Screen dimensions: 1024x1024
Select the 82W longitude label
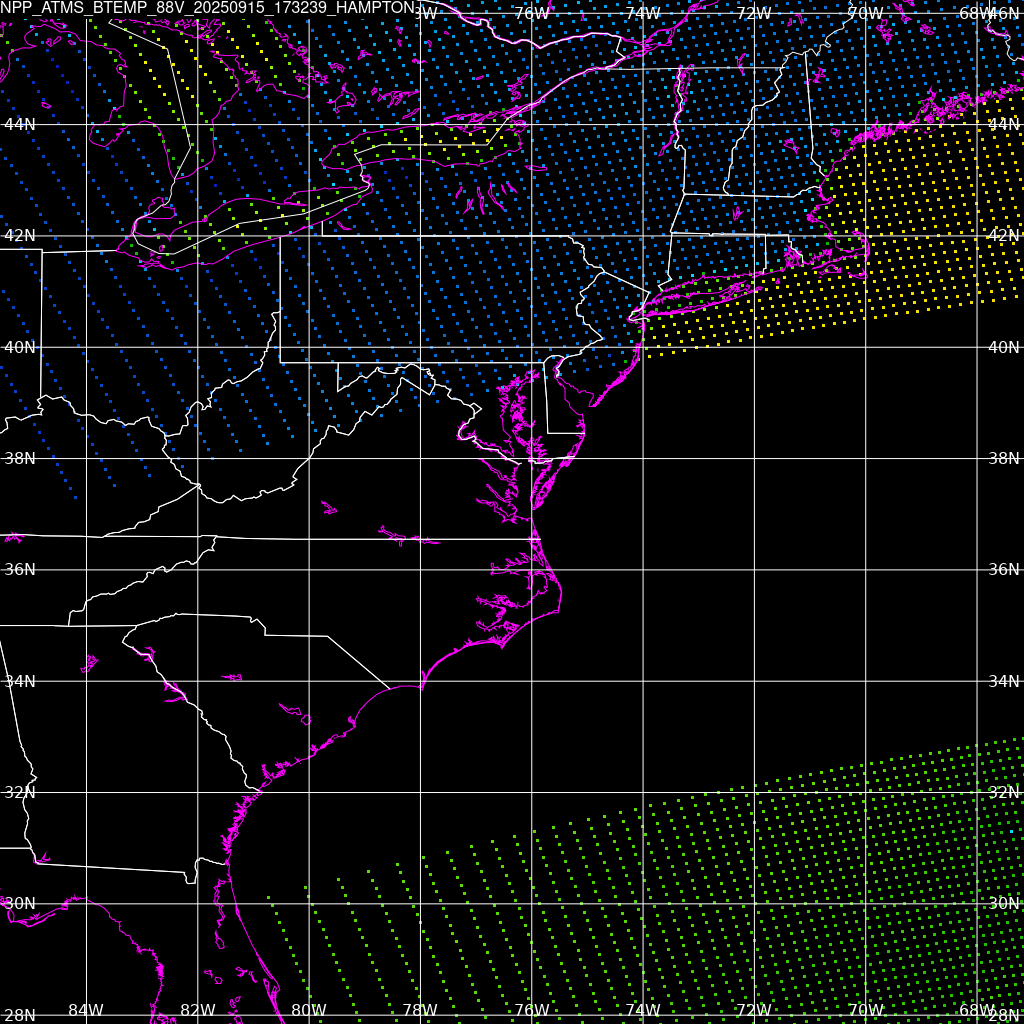197,1010
